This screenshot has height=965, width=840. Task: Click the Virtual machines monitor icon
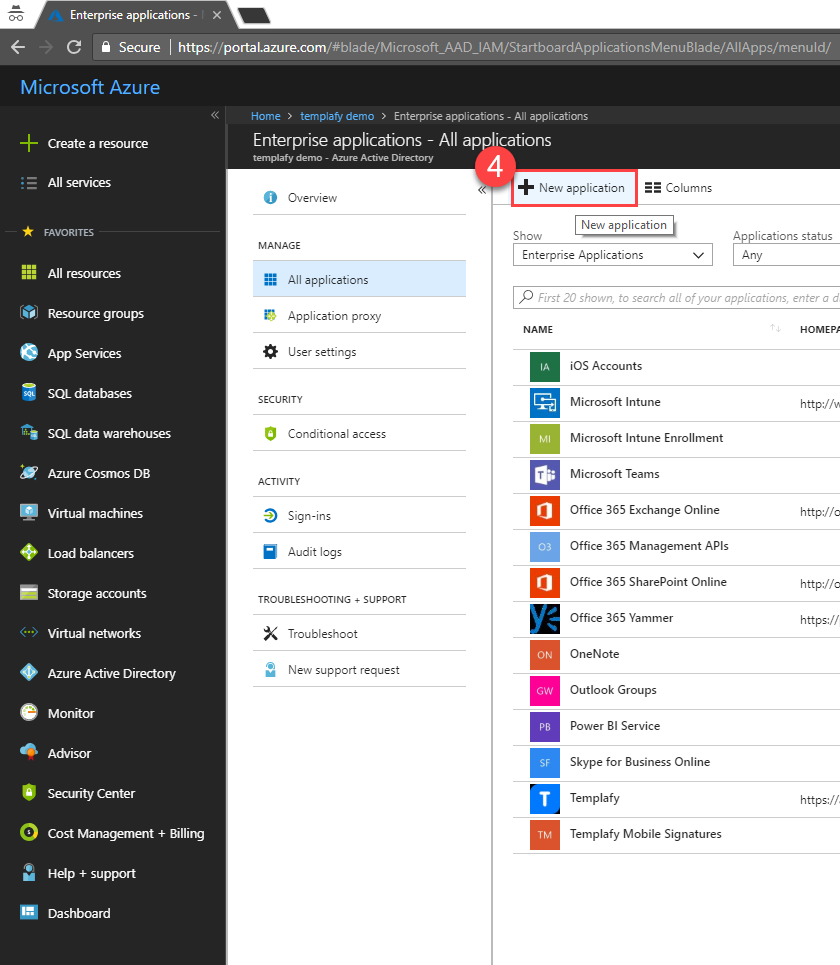(x=28, y=513)
